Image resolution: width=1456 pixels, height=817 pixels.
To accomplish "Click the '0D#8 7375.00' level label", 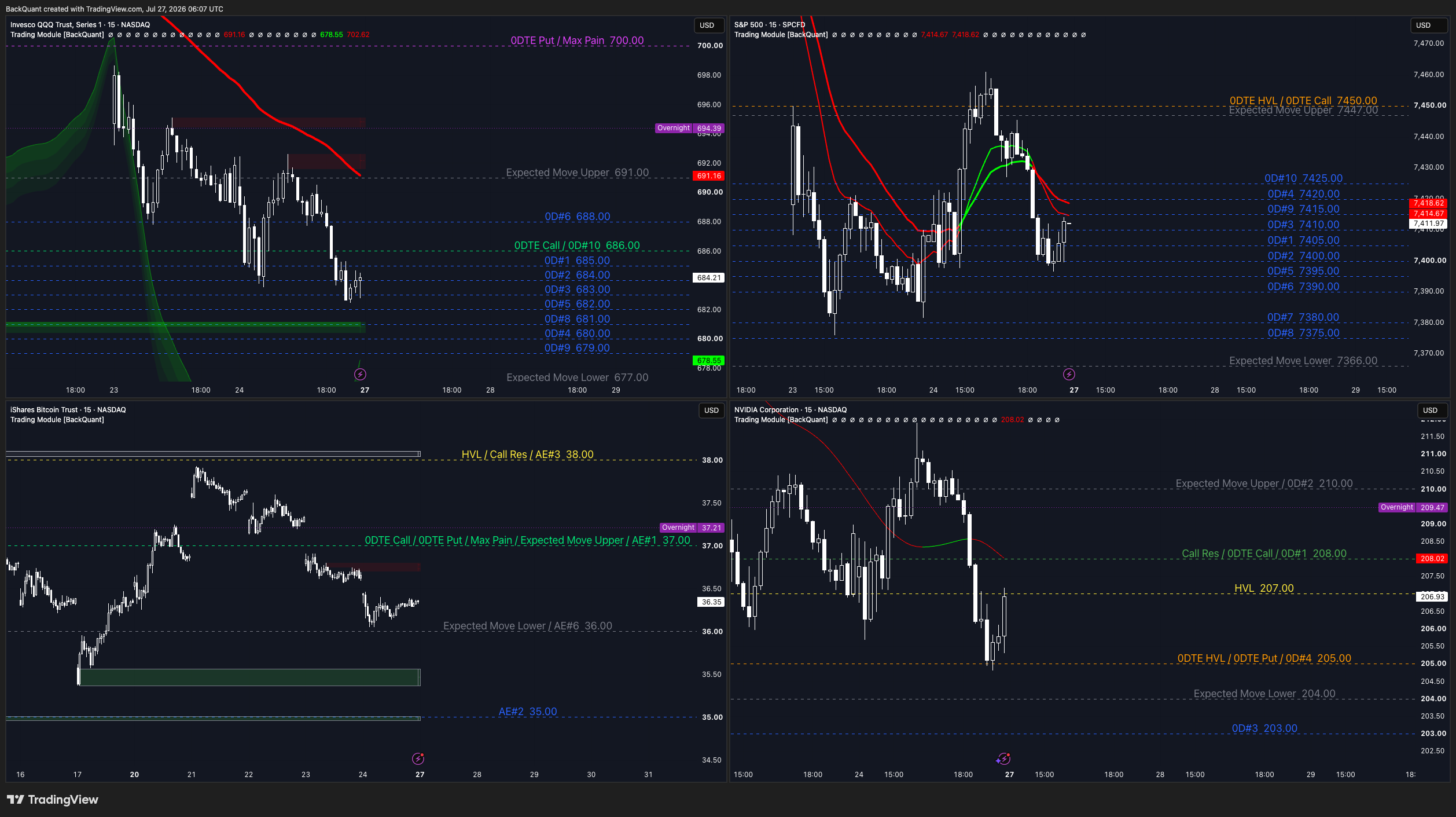I will [1303, 333].
